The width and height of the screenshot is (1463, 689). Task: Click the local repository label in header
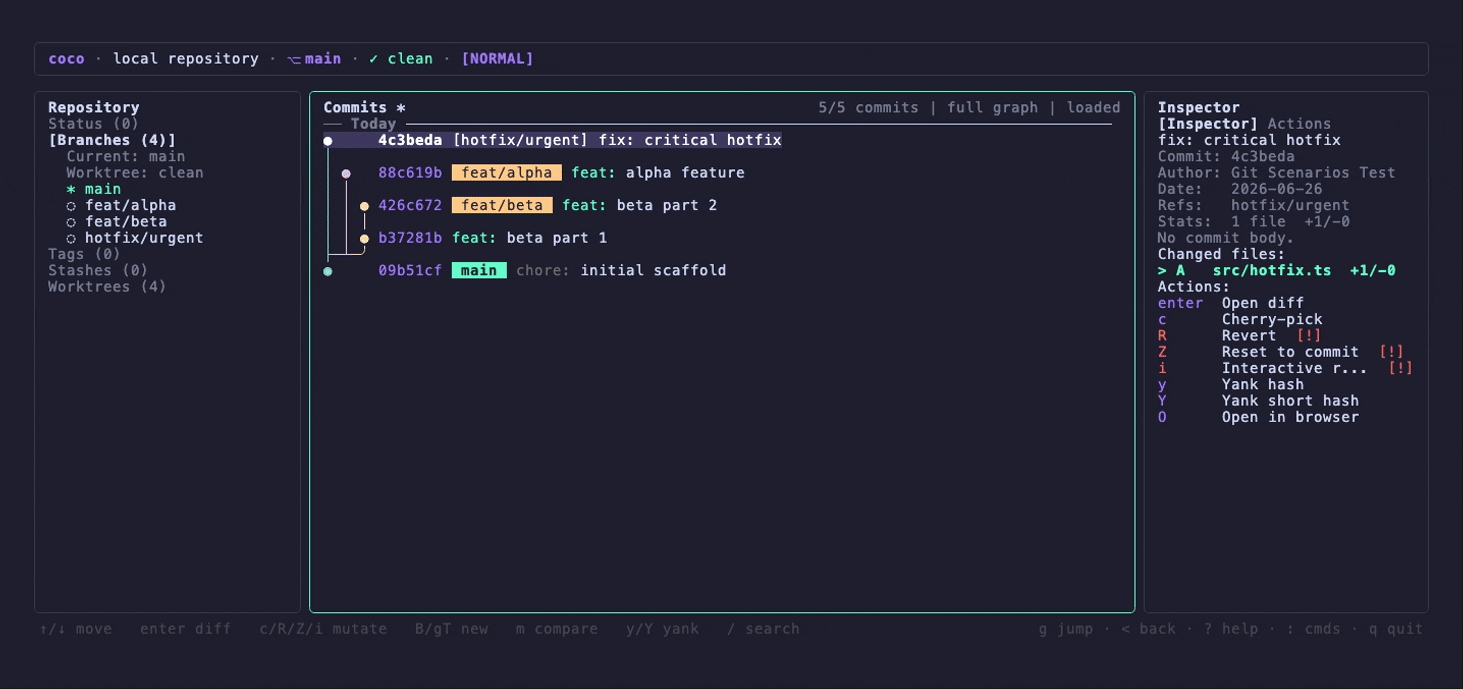[x=185, y=59]
